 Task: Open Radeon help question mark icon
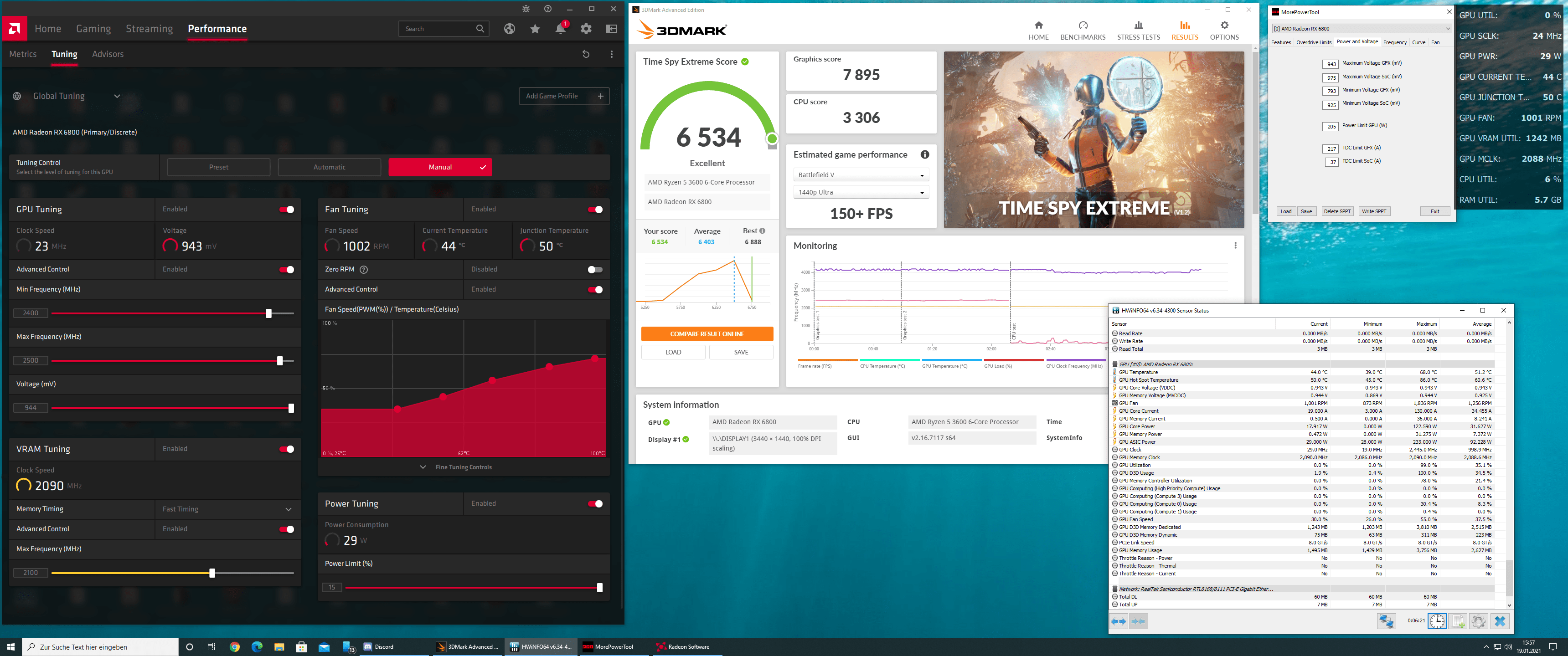[548, 9]
